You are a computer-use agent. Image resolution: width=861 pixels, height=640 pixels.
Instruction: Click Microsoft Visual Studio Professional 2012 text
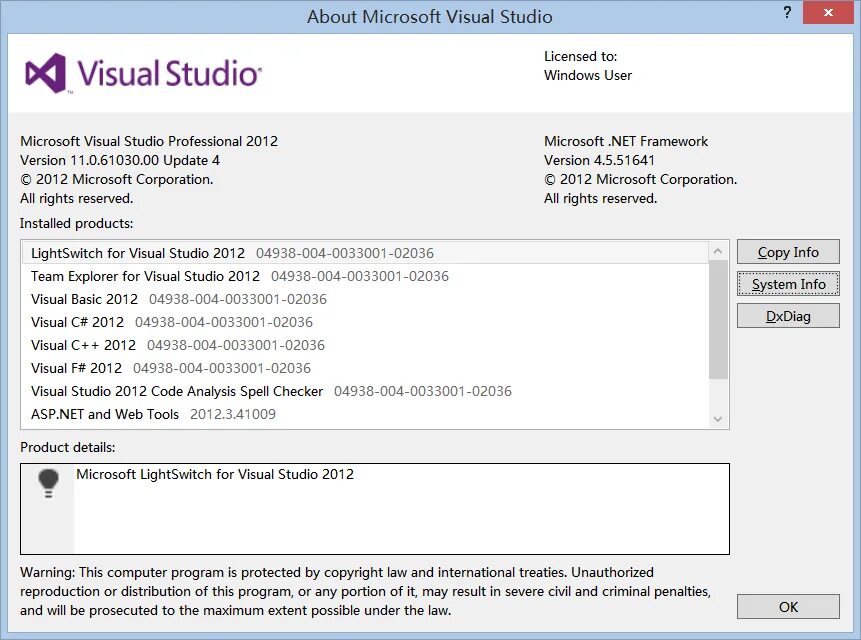[149, 141]
